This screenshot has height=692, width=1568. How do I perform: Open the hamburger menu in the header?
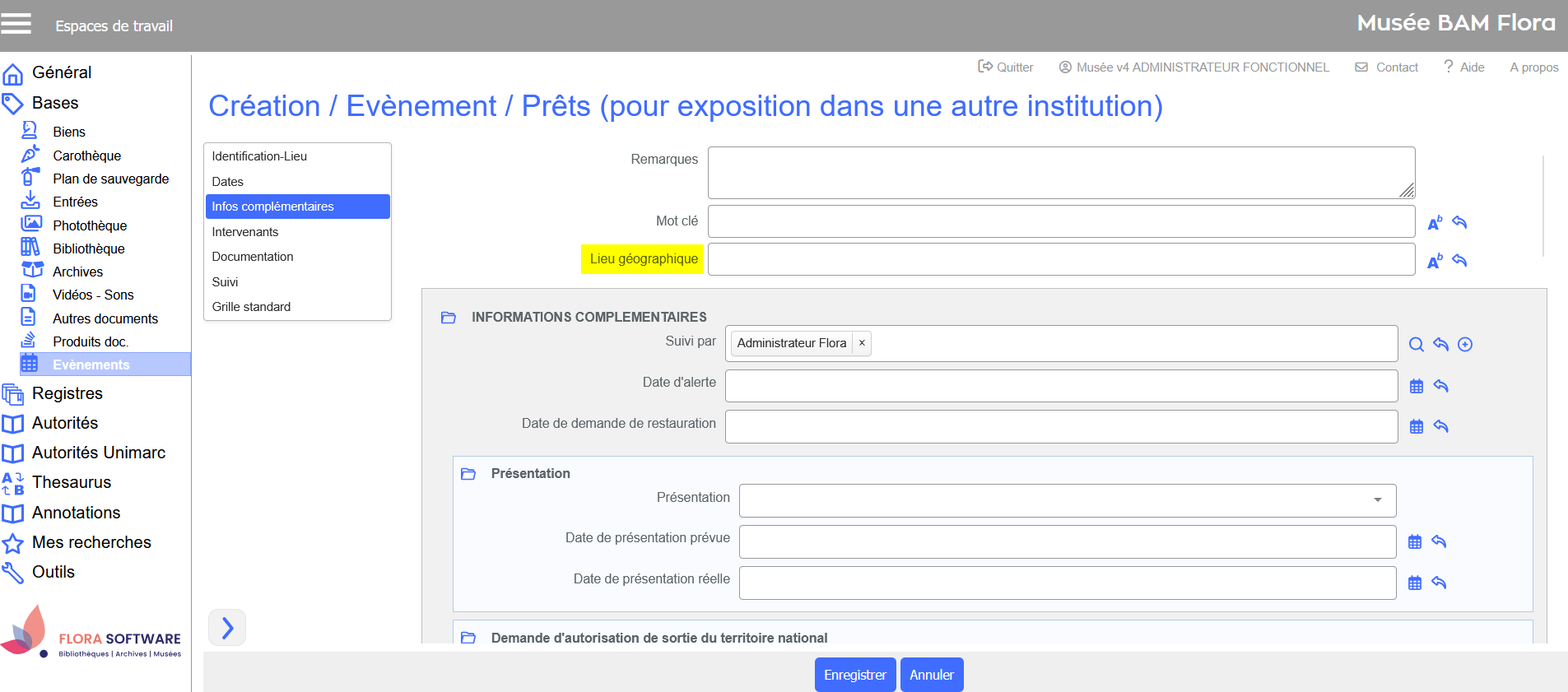click(16, 24)
